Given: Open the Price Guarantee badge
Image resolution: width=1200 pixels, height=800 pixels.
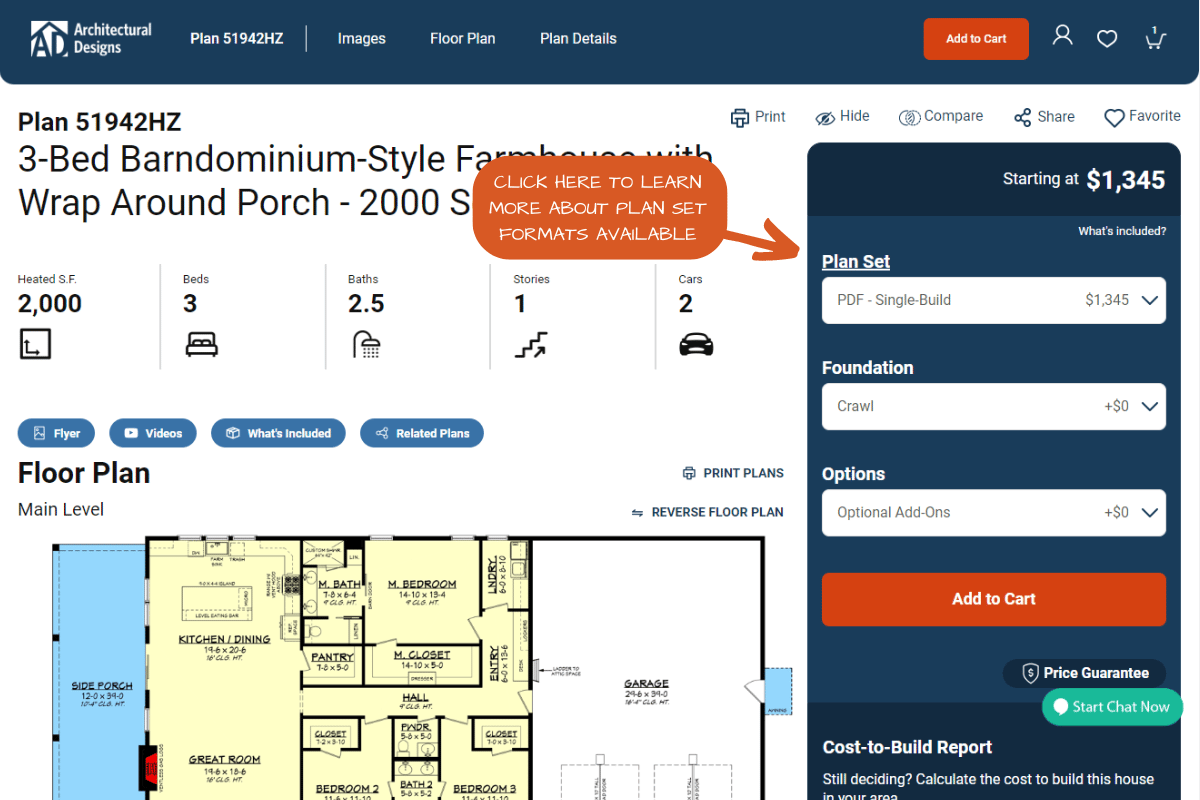Looking at the screenshot, I should (1085, 673).
